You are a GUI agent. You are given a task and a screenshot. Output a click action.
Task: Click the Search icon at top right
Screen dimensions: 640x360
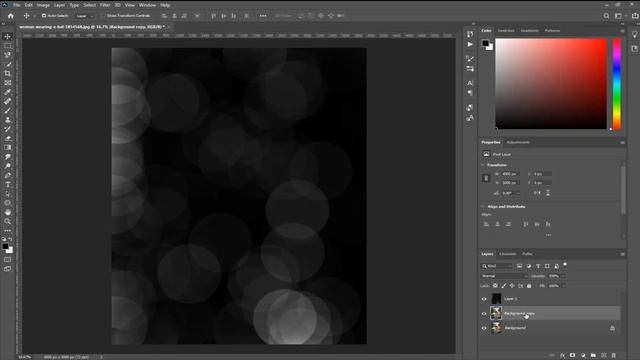pyautogui.click(x=606, y=16)
